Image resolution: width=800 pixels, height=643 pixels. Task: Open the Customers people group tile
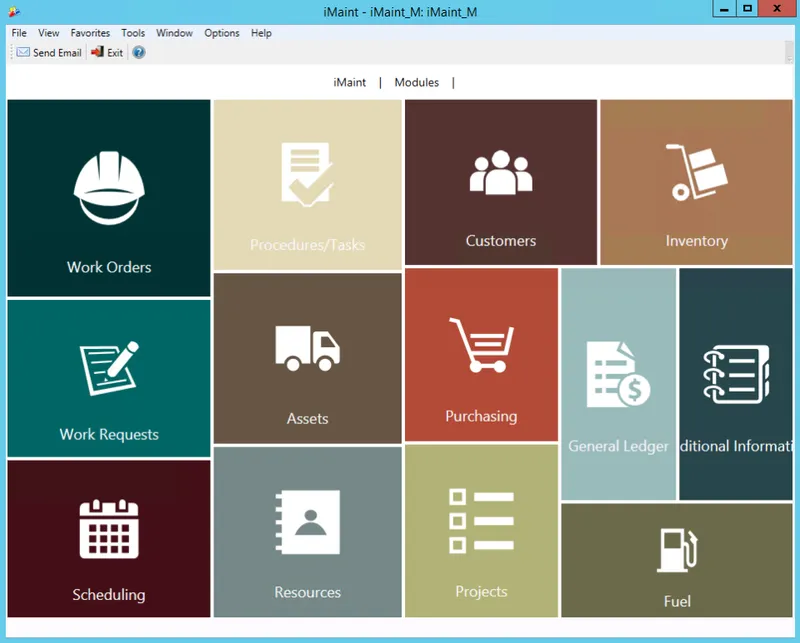[x=501, y=182]
